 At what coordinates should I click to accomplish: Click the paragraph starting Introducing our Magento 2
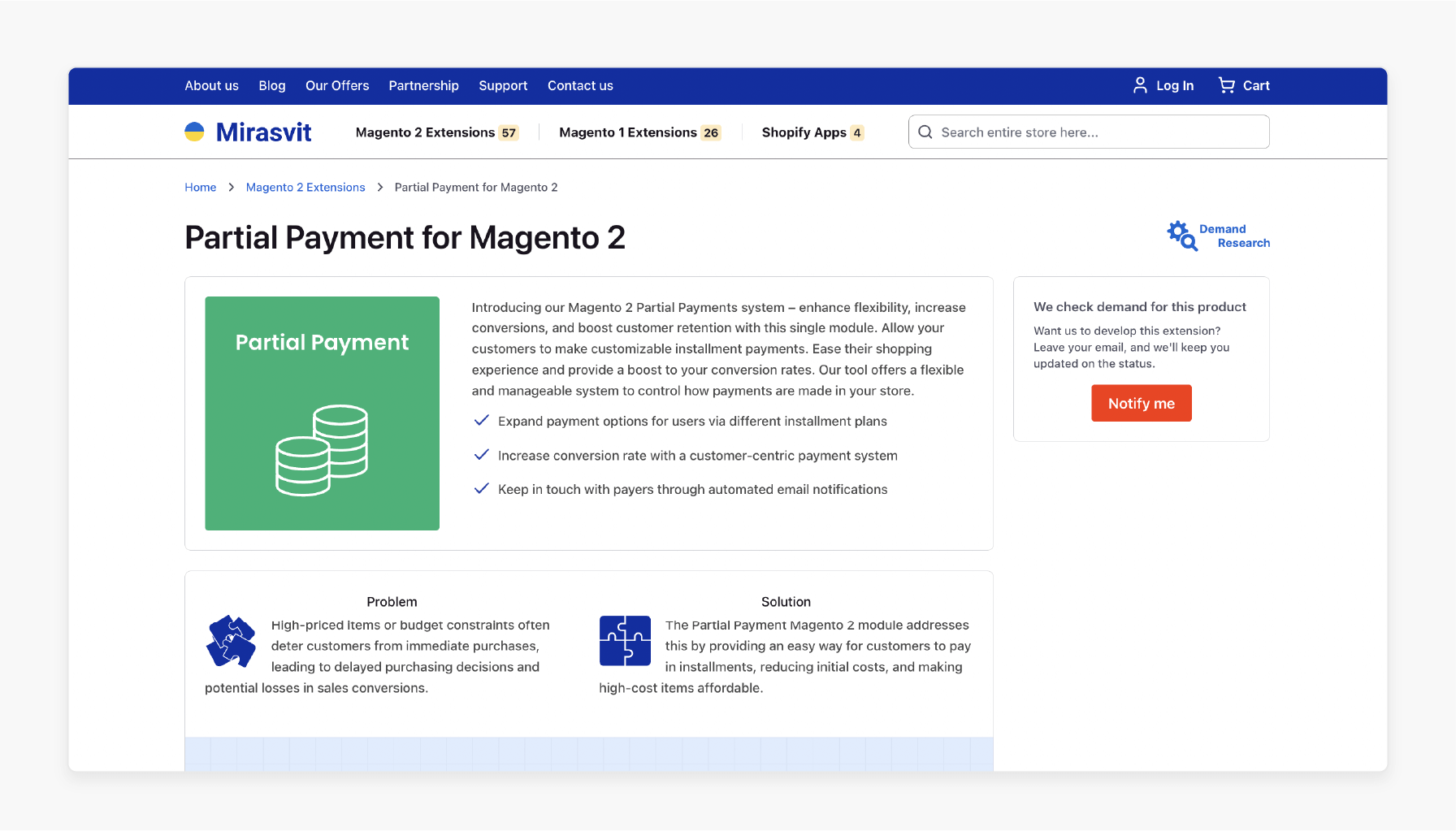coord(718,348)
